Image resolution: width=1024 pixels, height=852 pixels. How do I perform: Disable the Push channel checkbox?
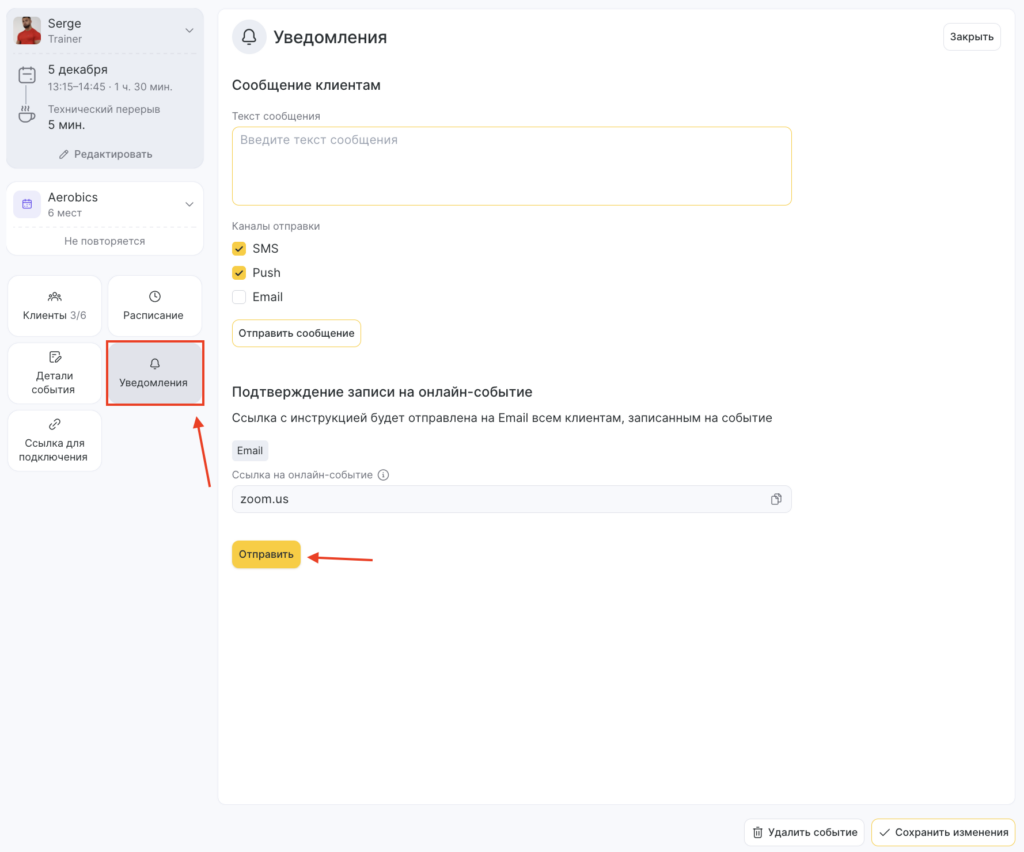tap(239, 272)
